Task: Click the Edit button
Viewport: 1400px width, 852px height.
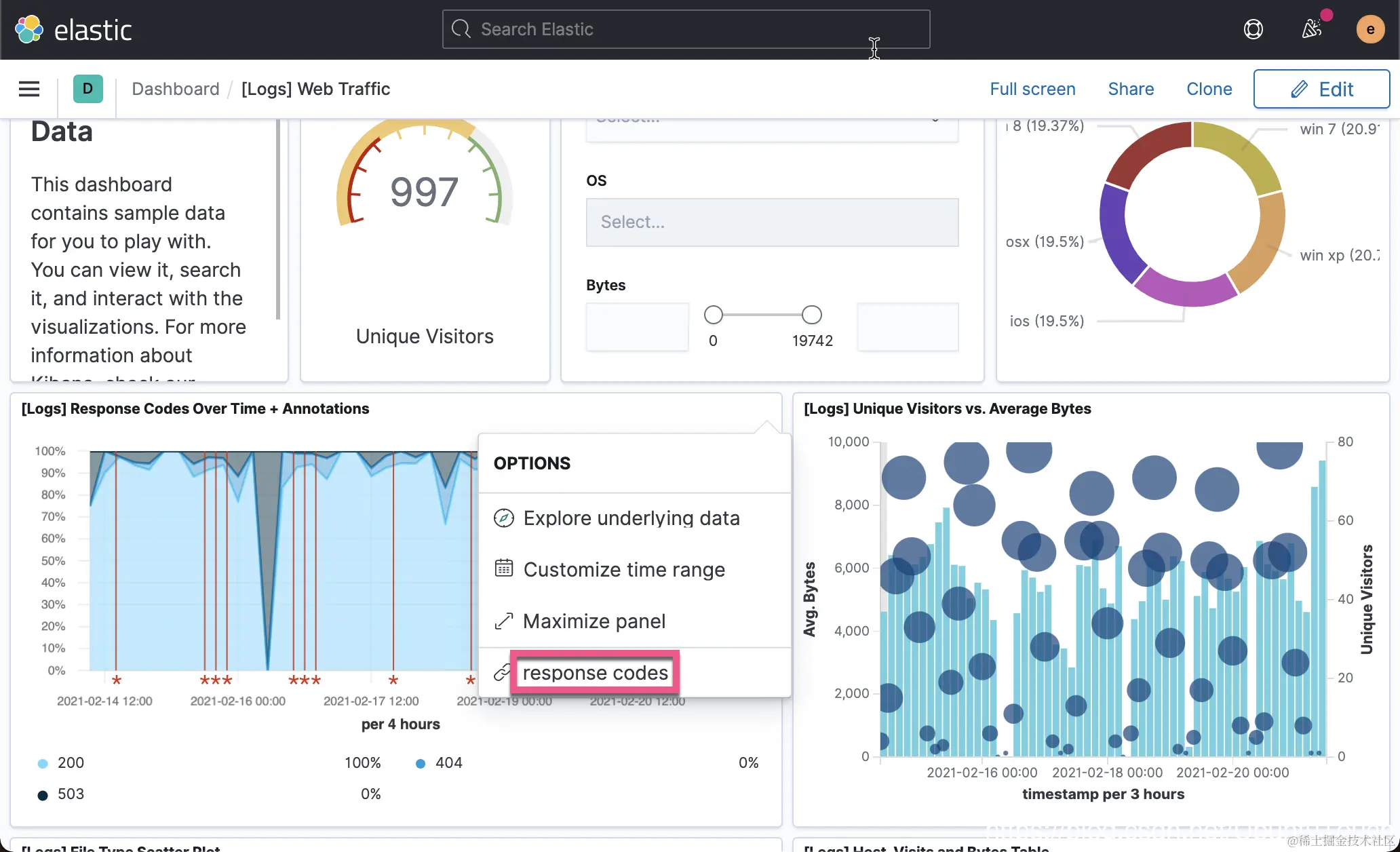Action: [1321, 89]
